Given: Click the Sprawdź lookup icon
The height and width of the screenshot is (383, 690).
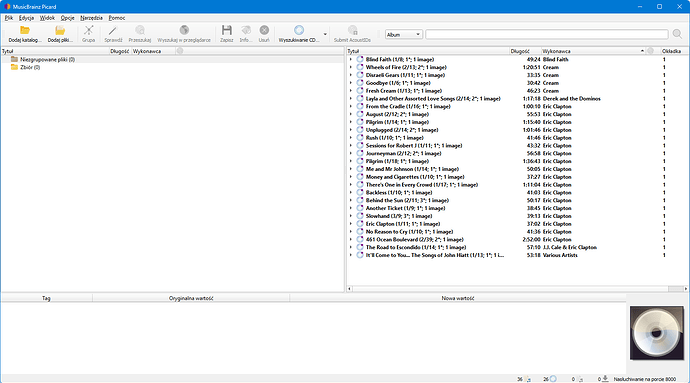Looking at the screenshot, I should click(113, 30).
